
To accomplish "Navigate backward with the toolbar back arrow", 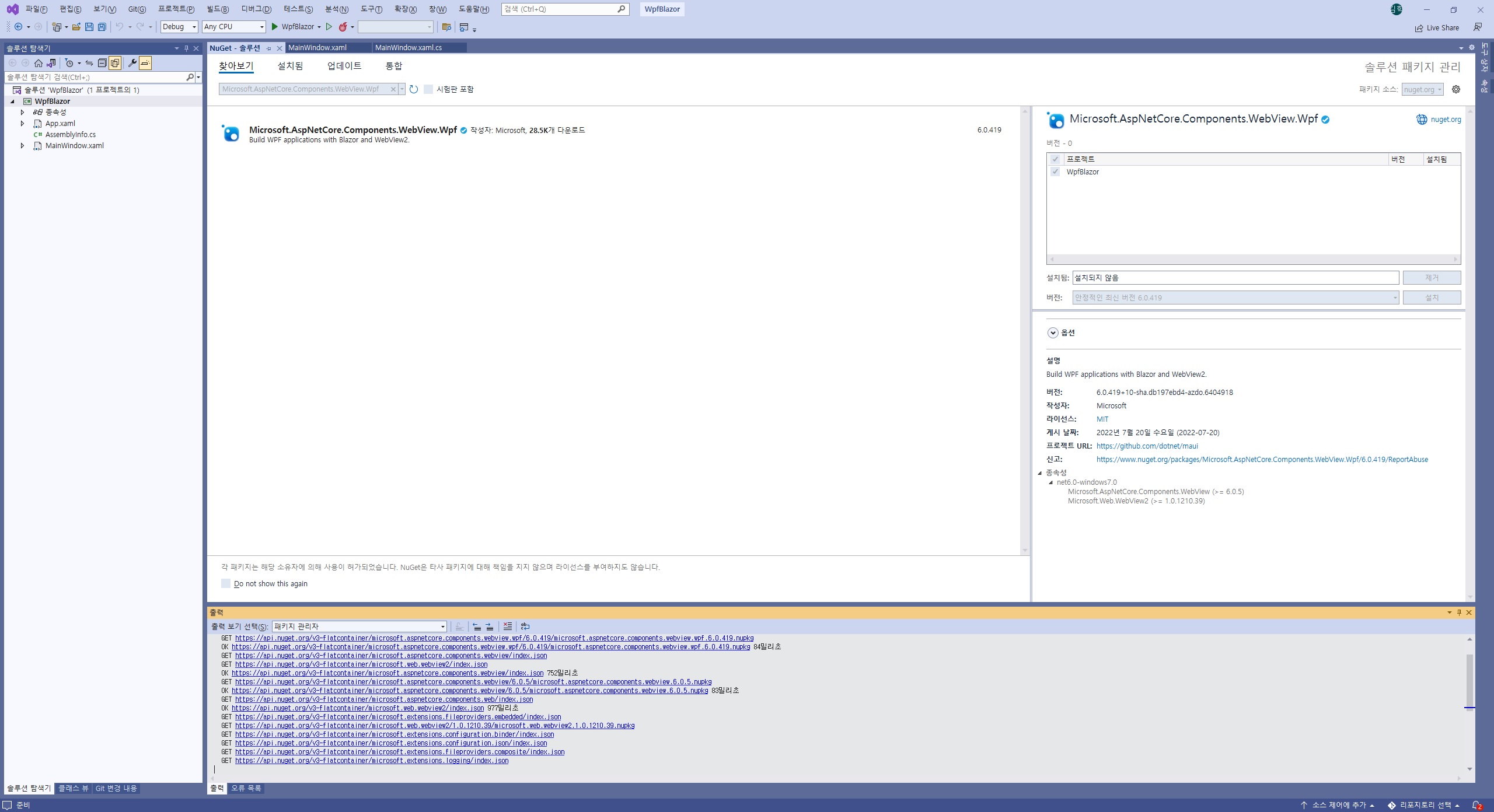I will coord(19,27).
